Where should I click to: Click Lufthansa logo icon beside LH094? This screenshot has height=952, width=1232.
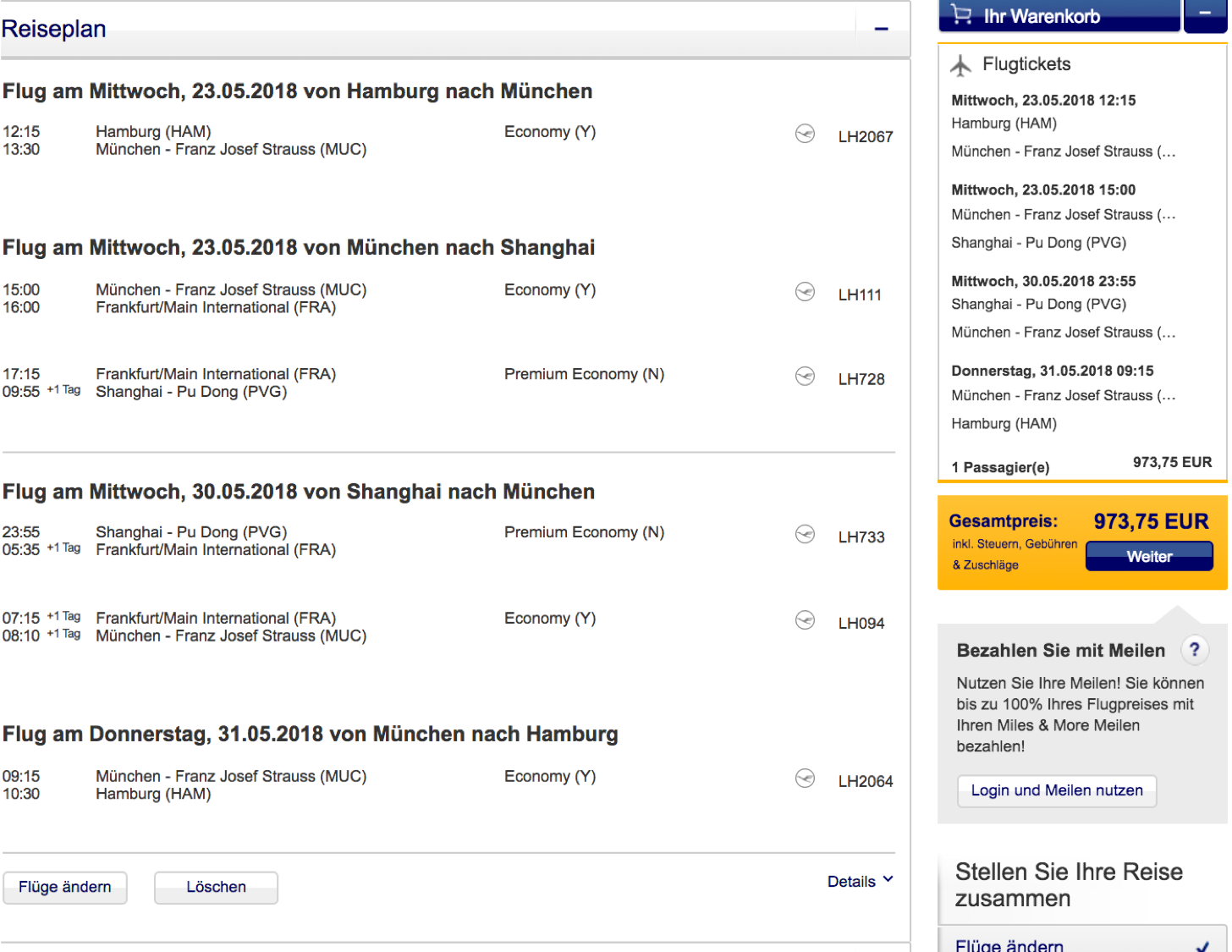click(x=805, y=620)
